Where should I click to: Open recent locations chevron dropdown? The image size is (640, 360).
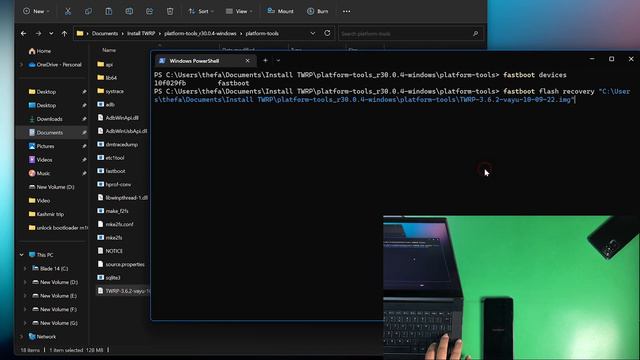click(51, 33)
